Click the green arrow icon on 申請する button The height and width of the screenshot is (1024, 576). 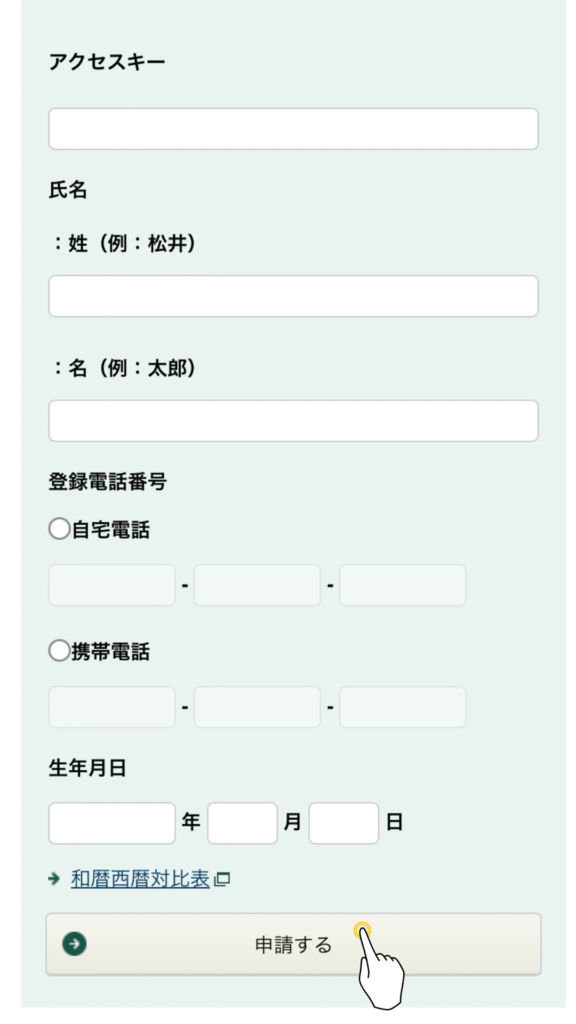pyautogui.click(x=74, y=944)
